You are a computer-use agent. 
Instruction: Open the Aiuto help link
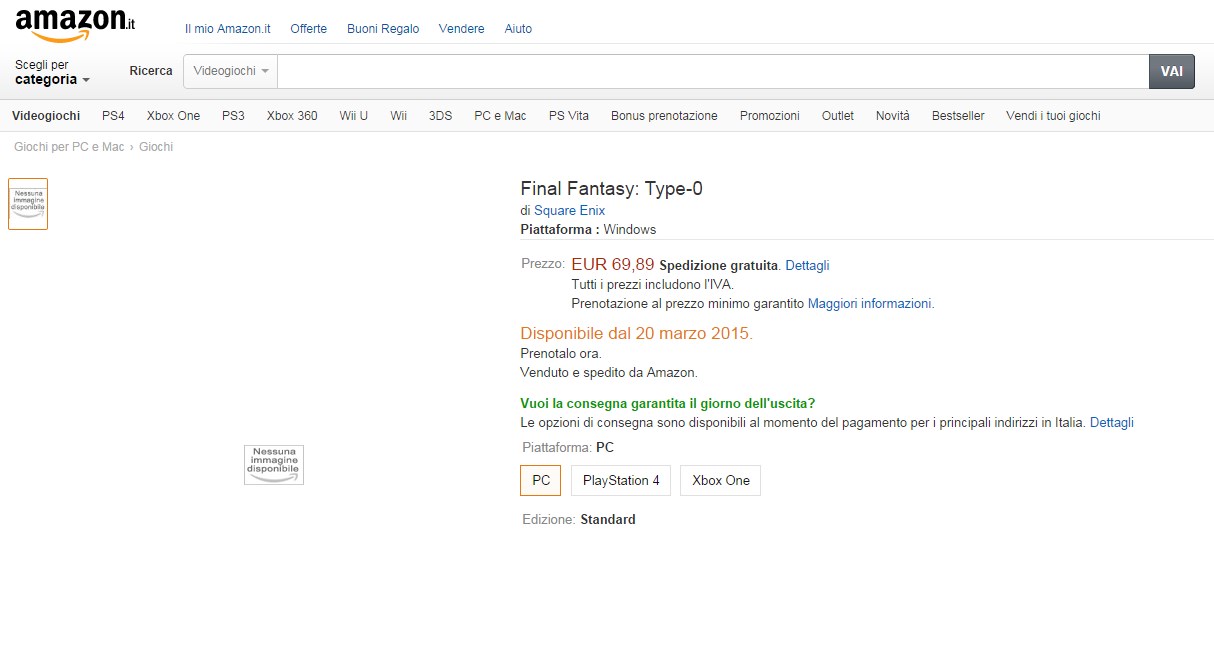(x=518, y=29)
